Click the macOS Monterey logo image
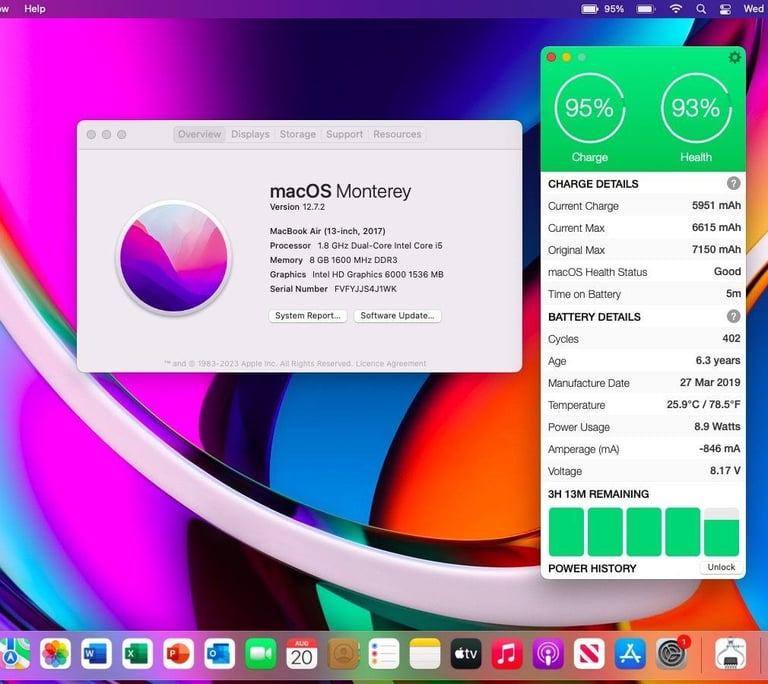The width and height of the screenshot is (768, 684). click(174, 258)
